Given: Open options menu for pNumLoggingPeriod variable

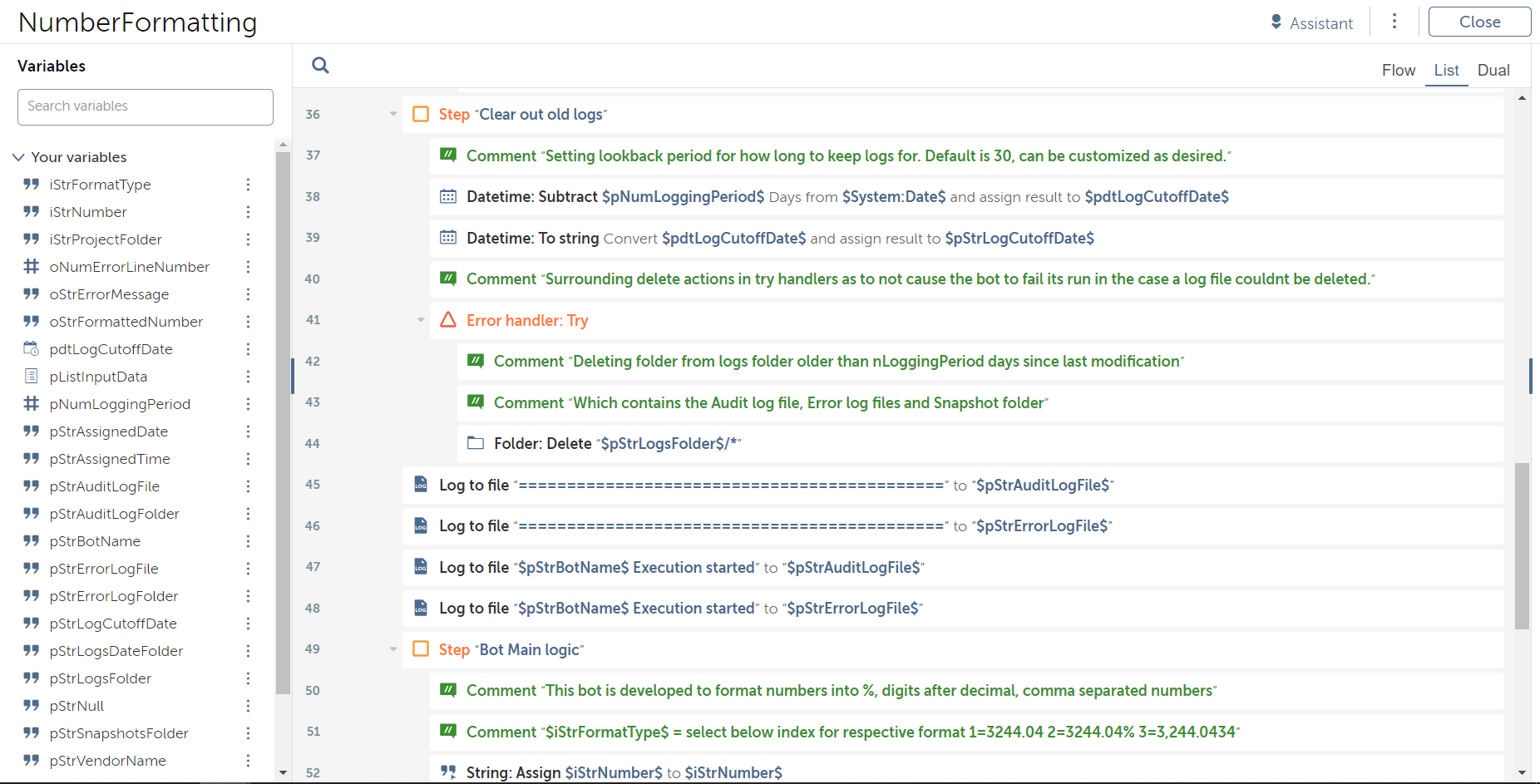Looking at the screenshot, I should [248, 404].
